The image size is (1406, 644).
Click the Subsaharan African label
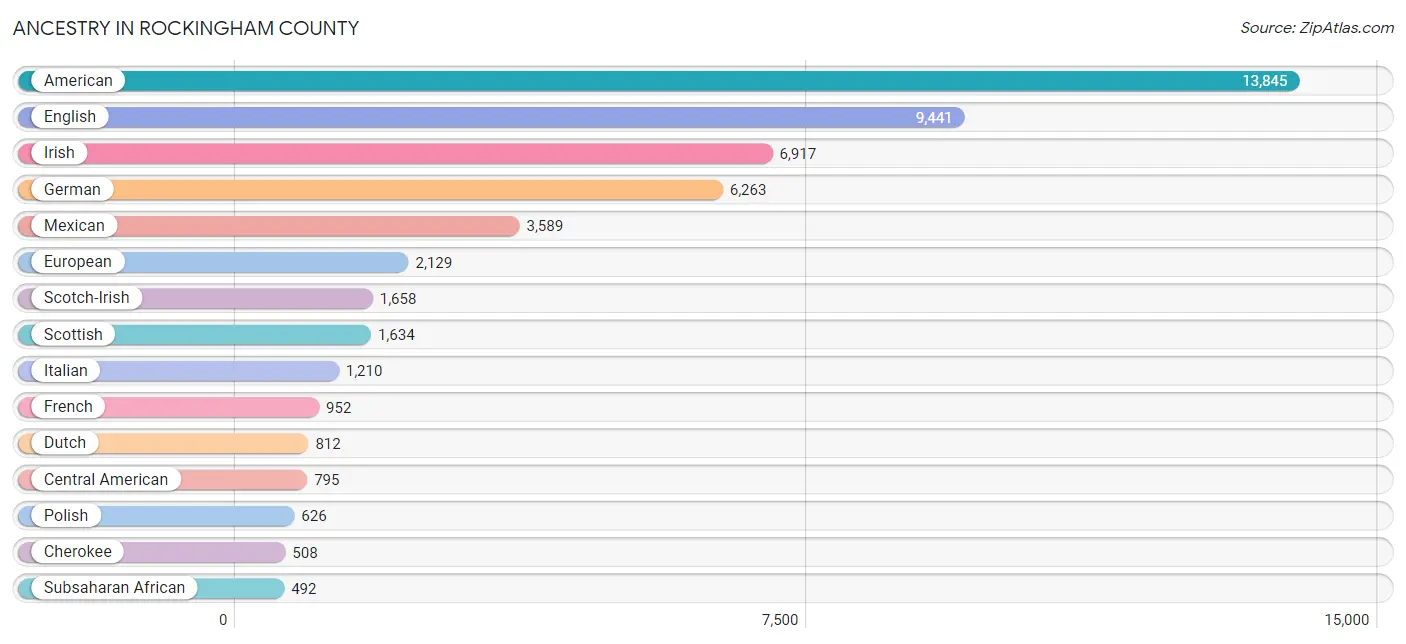114,588
